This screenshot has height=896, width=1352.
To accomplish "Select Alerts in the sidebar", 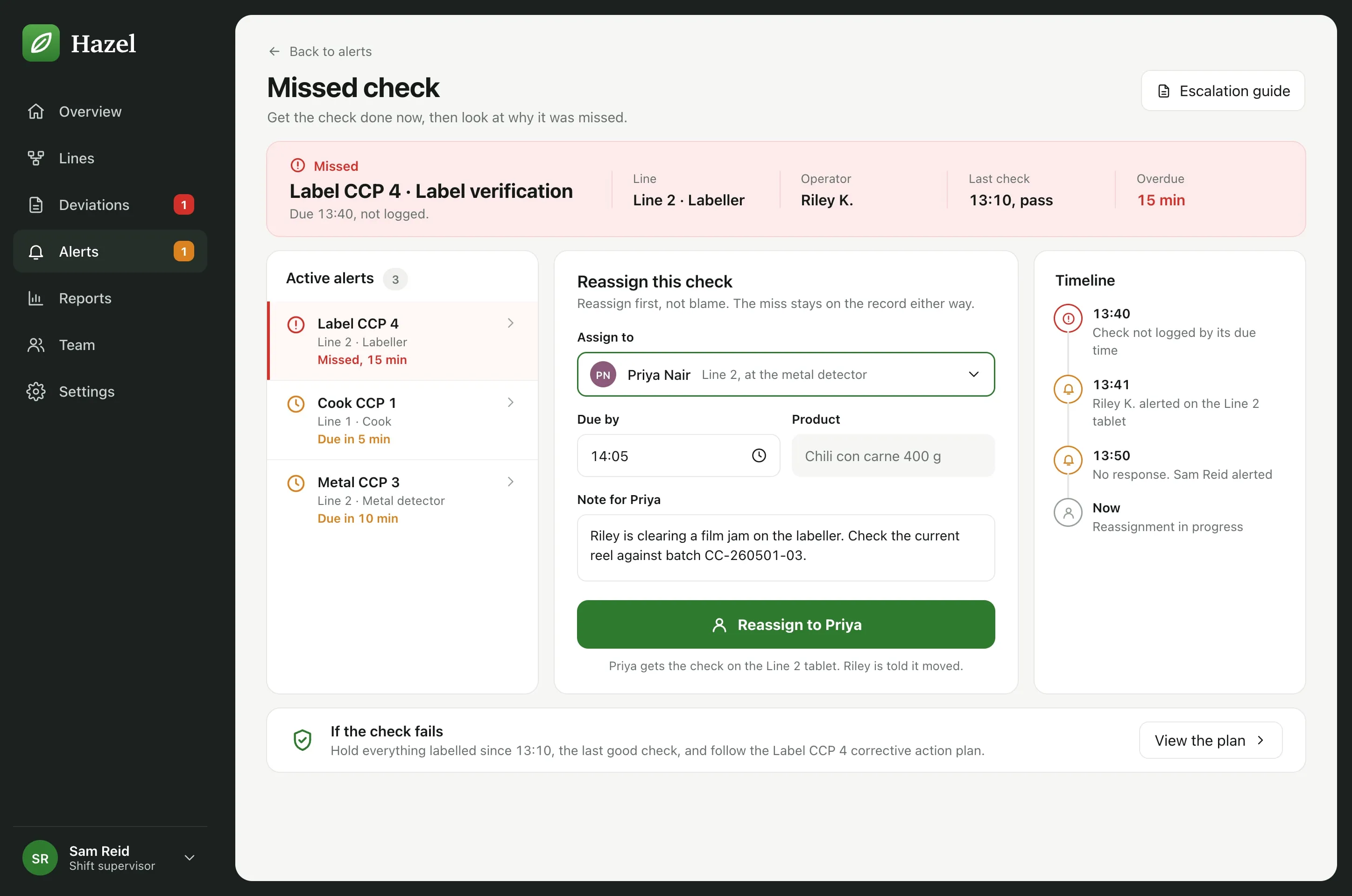I will [110, 252].
